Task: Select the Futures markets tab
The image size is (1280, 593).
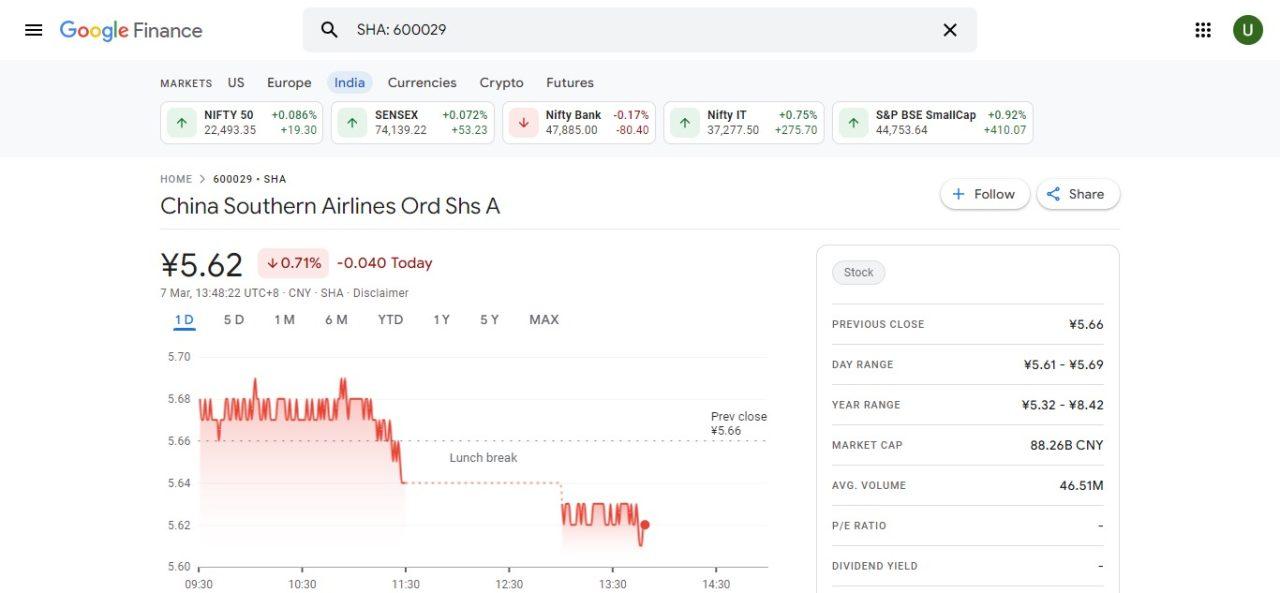Action: pyautogui.click(x=570, y=83)
